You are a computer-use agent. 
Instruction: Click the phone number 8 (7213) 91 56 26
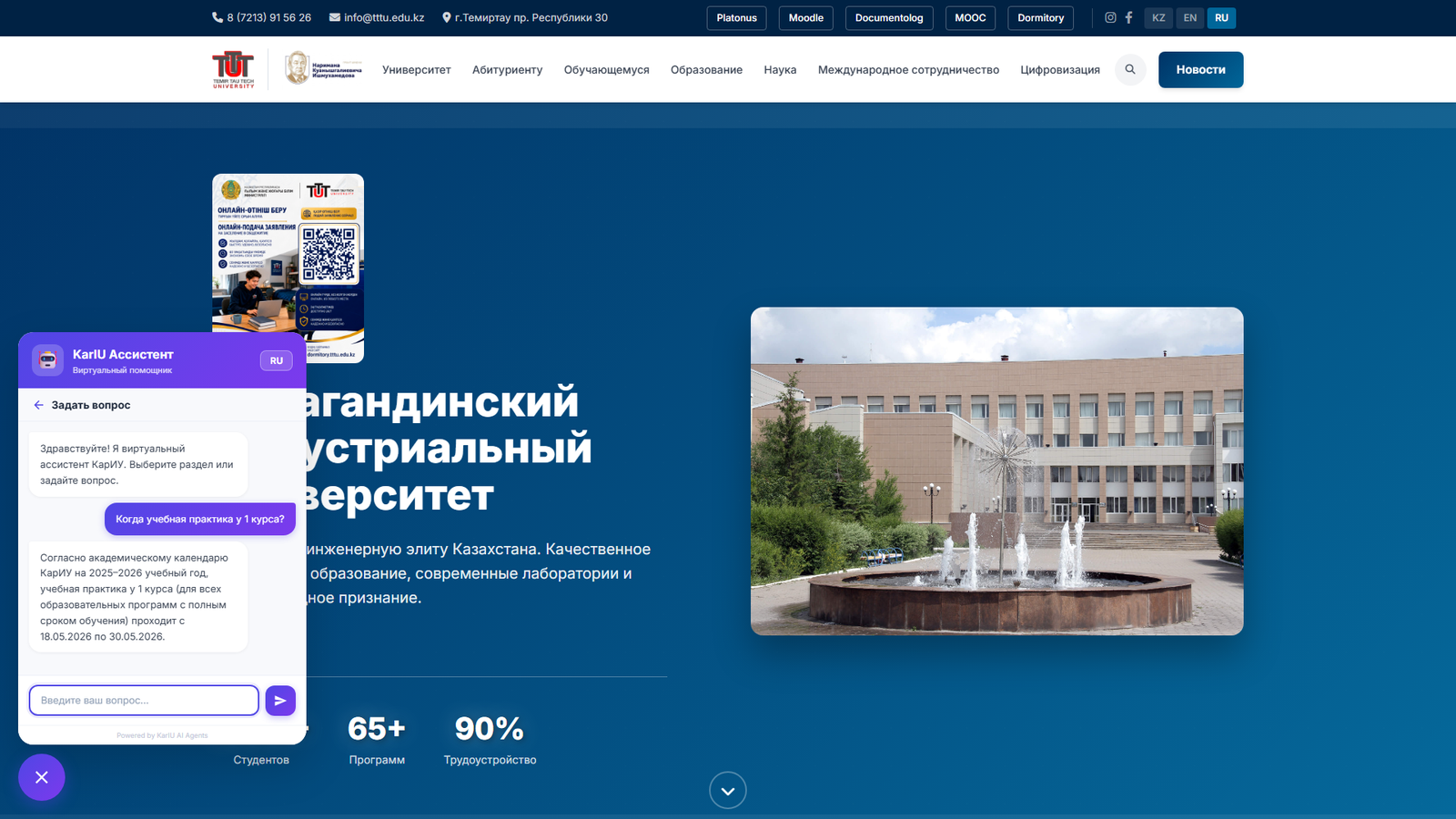[261, 17]
